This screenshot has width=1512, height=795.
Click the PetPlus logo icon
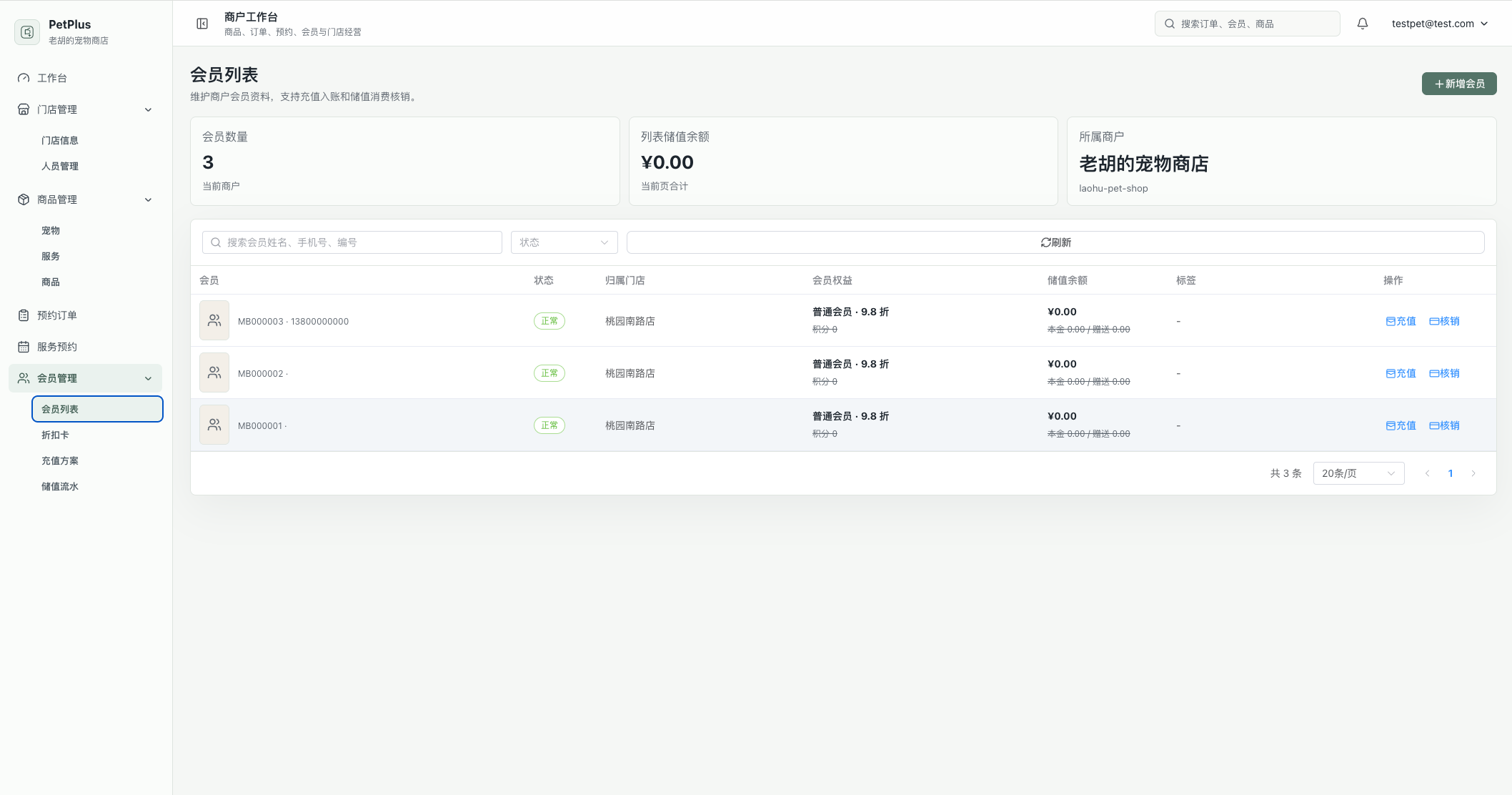coord(27,32)
